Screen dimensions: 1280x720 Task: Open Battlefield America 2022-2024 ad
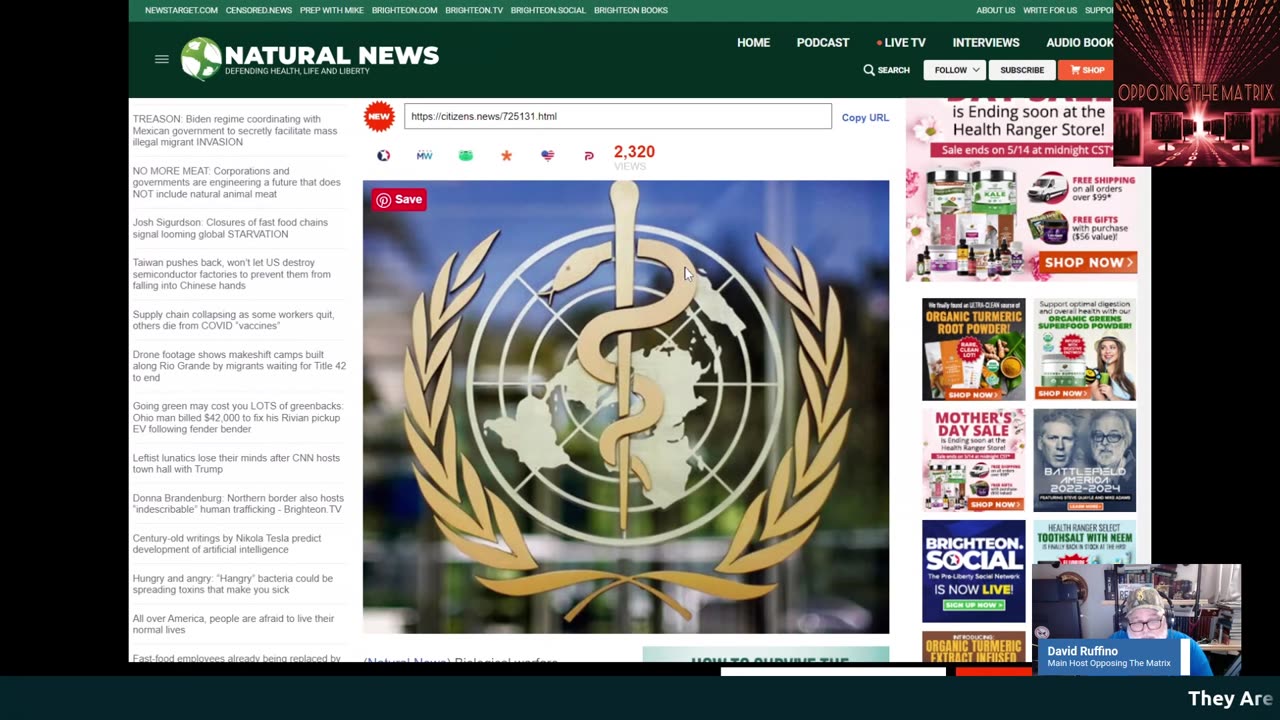coord(1084,460)
